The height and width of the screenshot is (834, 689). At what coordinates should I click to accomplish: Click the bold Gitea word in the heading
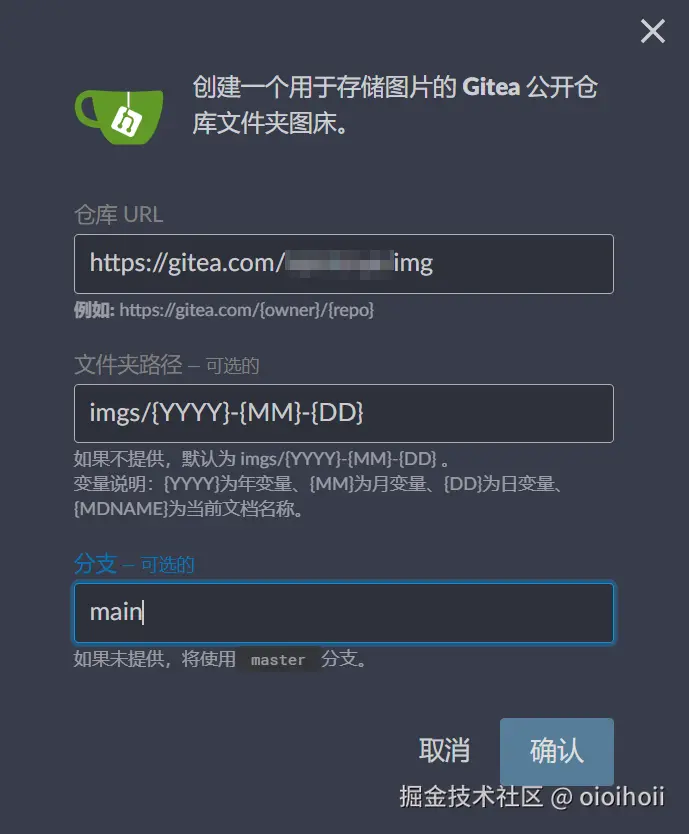pyautogui.click(x=491, y=87)
